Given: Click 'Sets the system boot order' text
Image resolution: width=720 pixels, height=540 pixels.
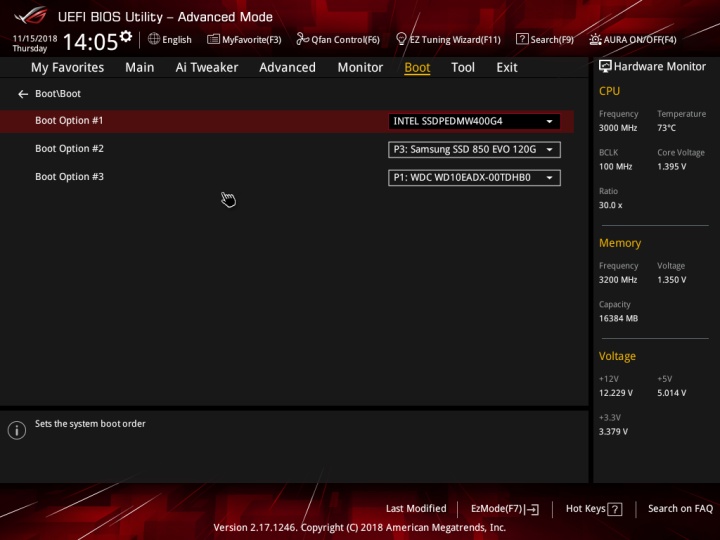Looking at the screenshot, I should (x=90, y=424).
